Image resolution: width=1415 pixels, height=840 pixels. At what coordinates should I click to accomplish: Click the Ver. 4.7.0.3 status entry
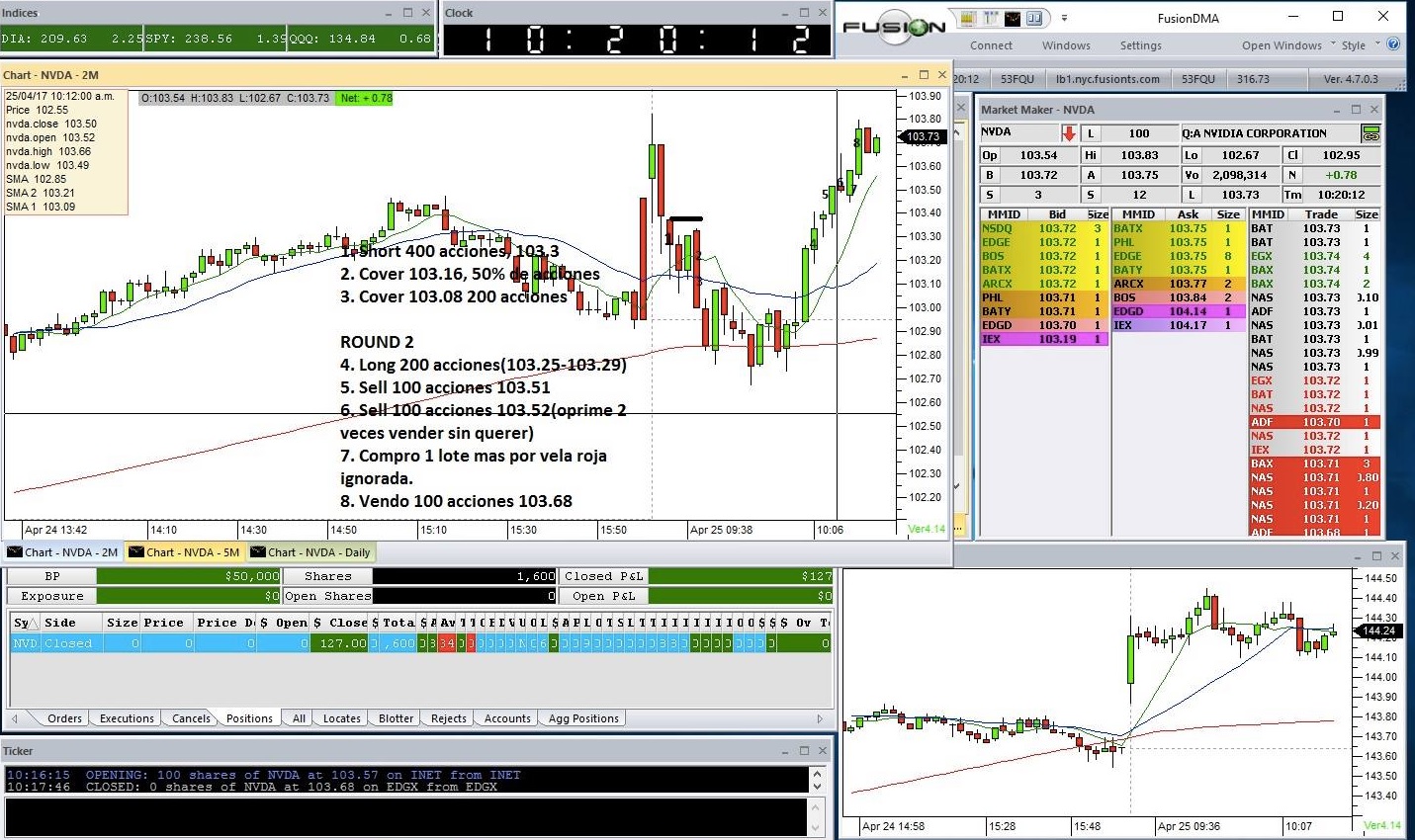tap(1350, 79)
